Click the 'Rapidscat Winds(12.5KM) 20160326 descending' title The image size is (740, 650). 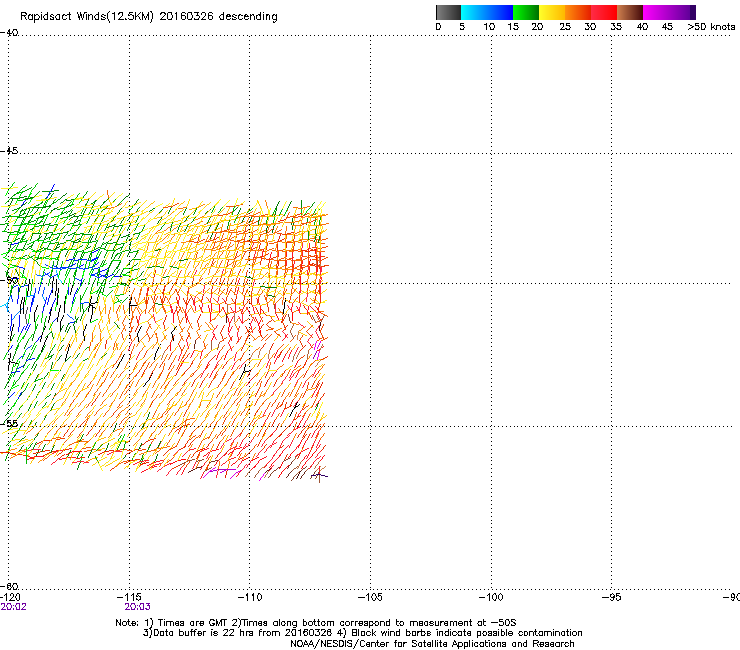(149, 17)
